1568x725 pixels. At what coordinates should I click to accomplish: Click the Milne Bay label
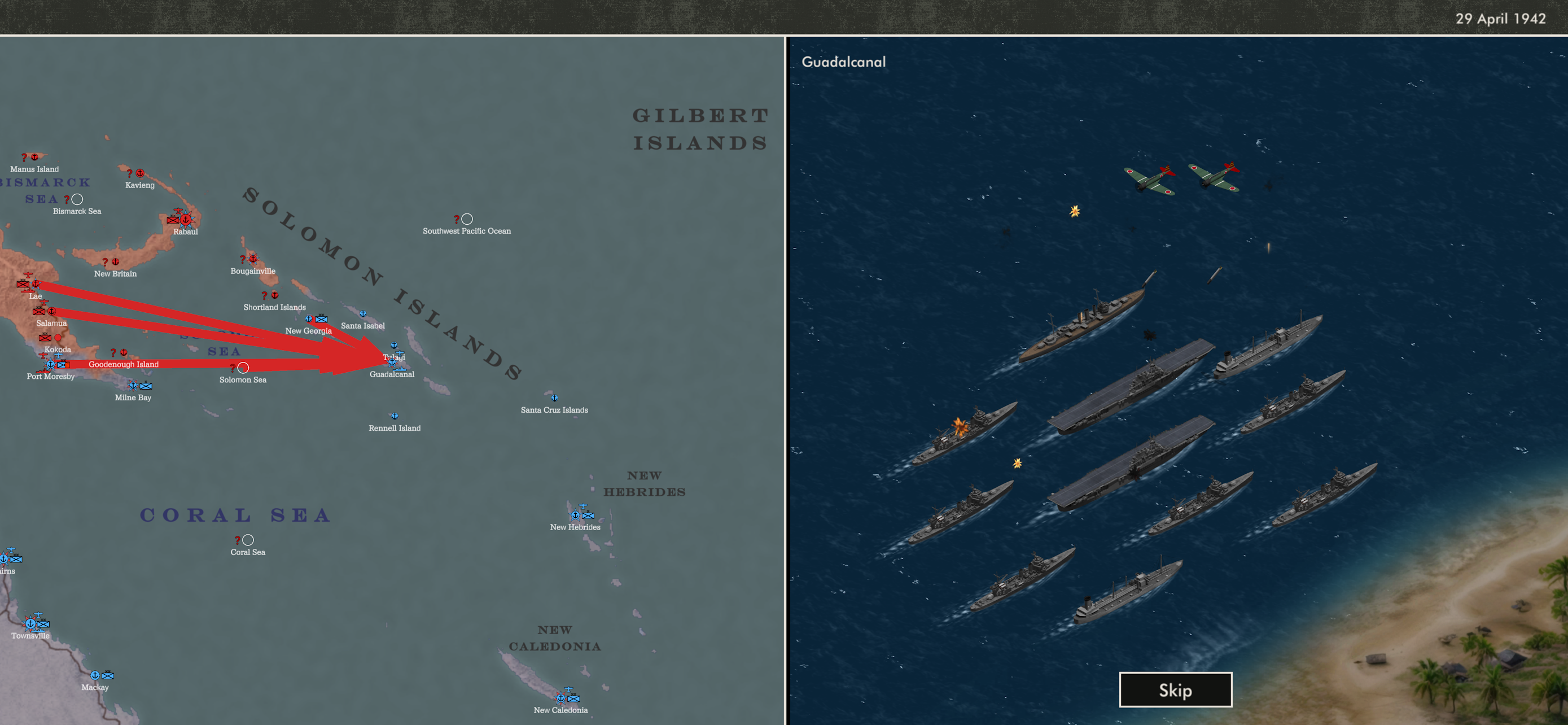133,398
